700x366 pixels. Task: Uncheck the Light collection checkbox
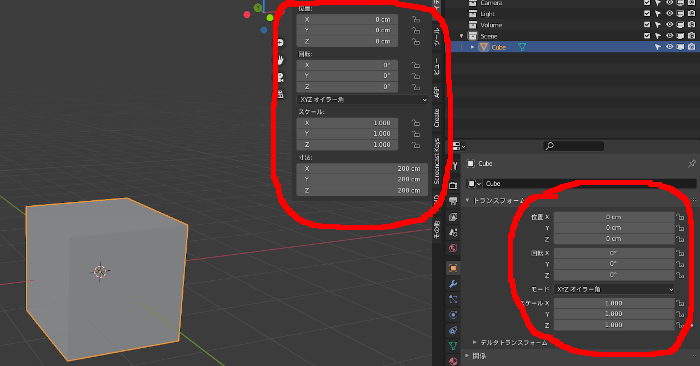647,14
